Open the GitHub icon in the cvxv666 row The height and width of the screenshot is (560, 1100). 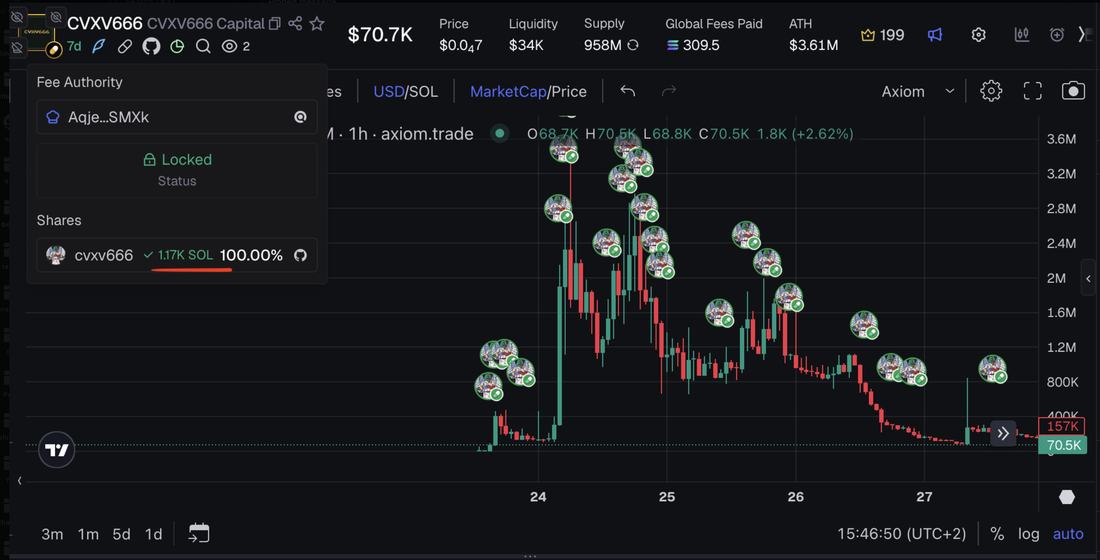(x=300, y=255)
